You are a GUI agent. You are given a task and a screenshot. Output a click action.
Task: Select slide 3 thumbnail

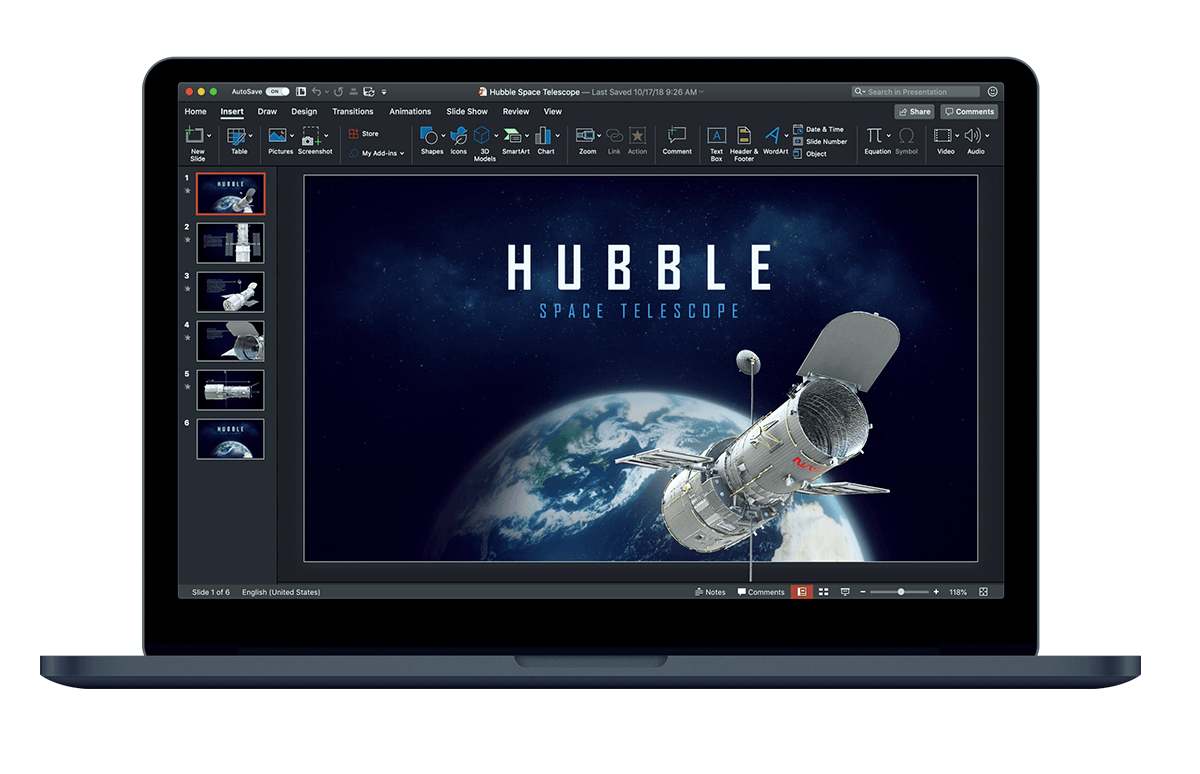click(231, 292)
